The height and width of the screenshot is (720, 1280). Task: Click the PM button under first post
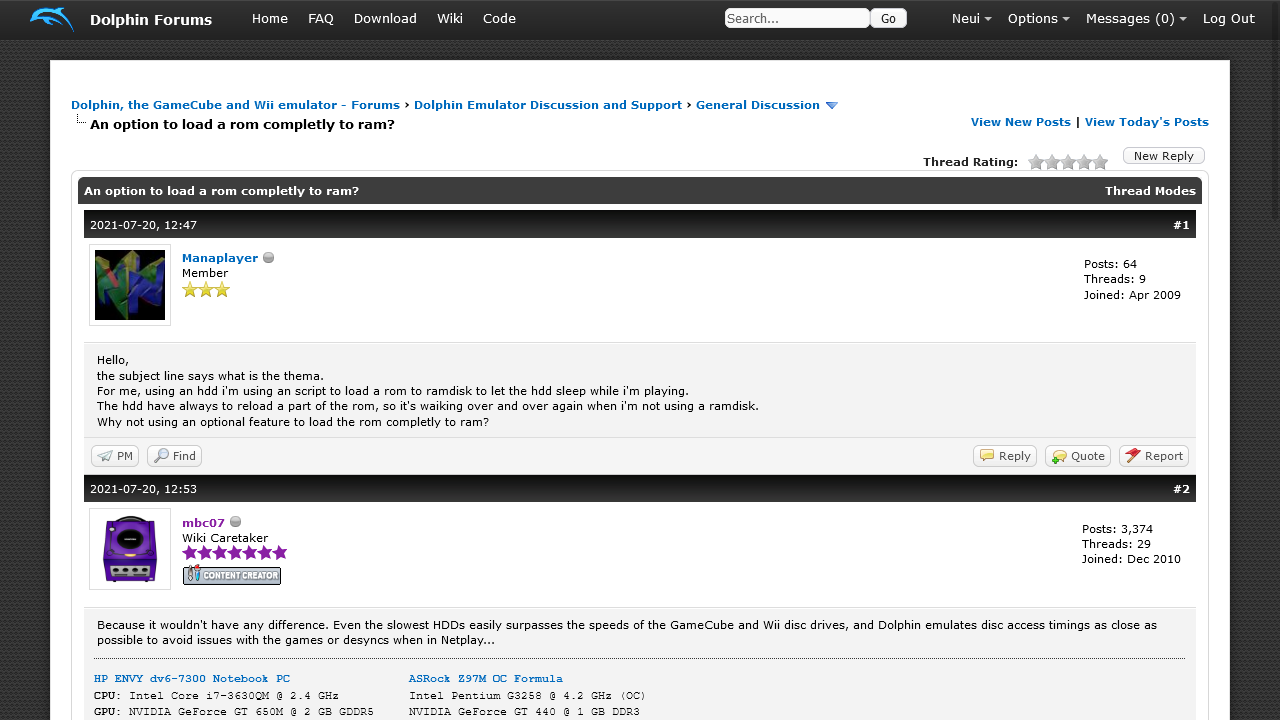point(115,456)
